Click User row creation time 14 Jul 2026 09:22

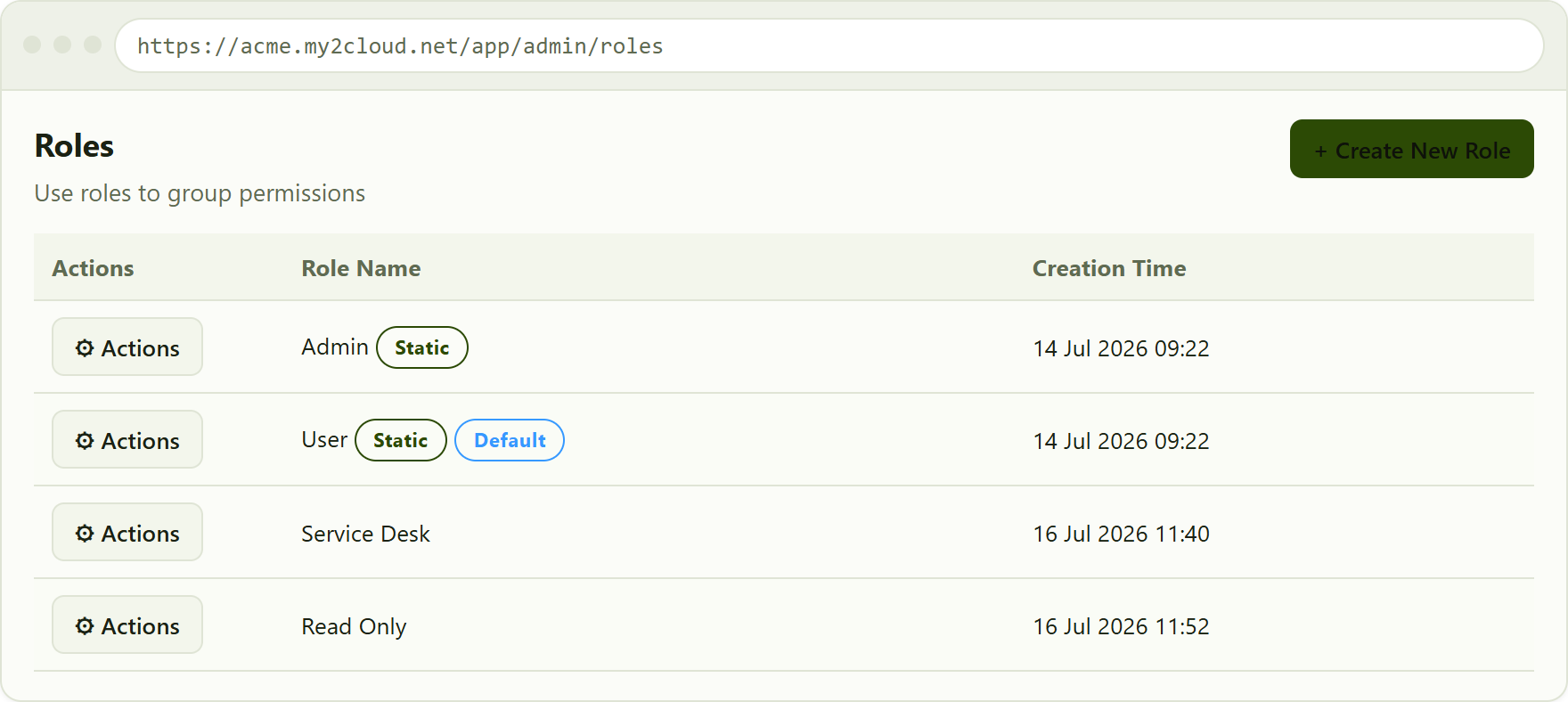pyautogui.click(x=1121, y=441)
